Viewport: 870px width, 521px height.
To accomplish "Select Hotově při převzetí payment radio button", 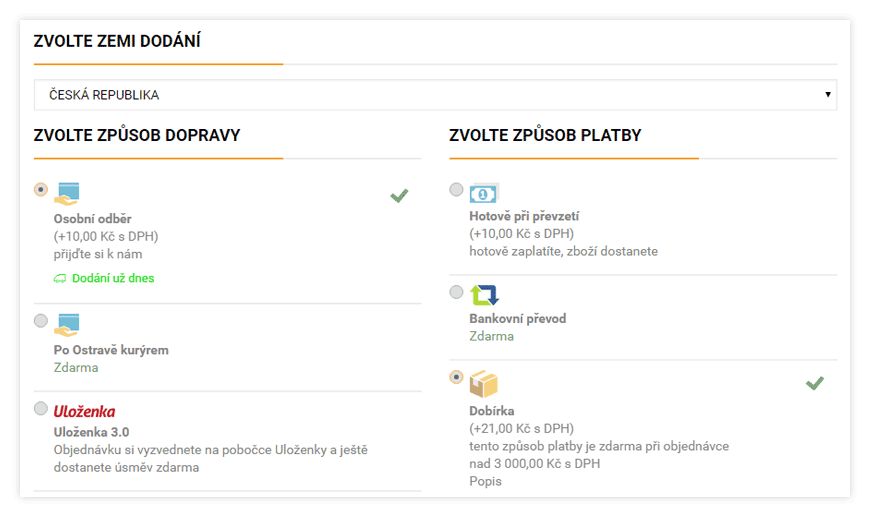I will 456,189.
